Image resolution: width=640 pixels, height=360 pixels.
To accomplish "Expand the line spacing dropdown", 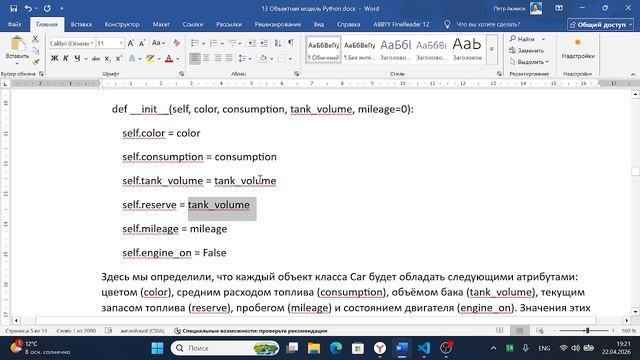I will click(x=250, y=59).
